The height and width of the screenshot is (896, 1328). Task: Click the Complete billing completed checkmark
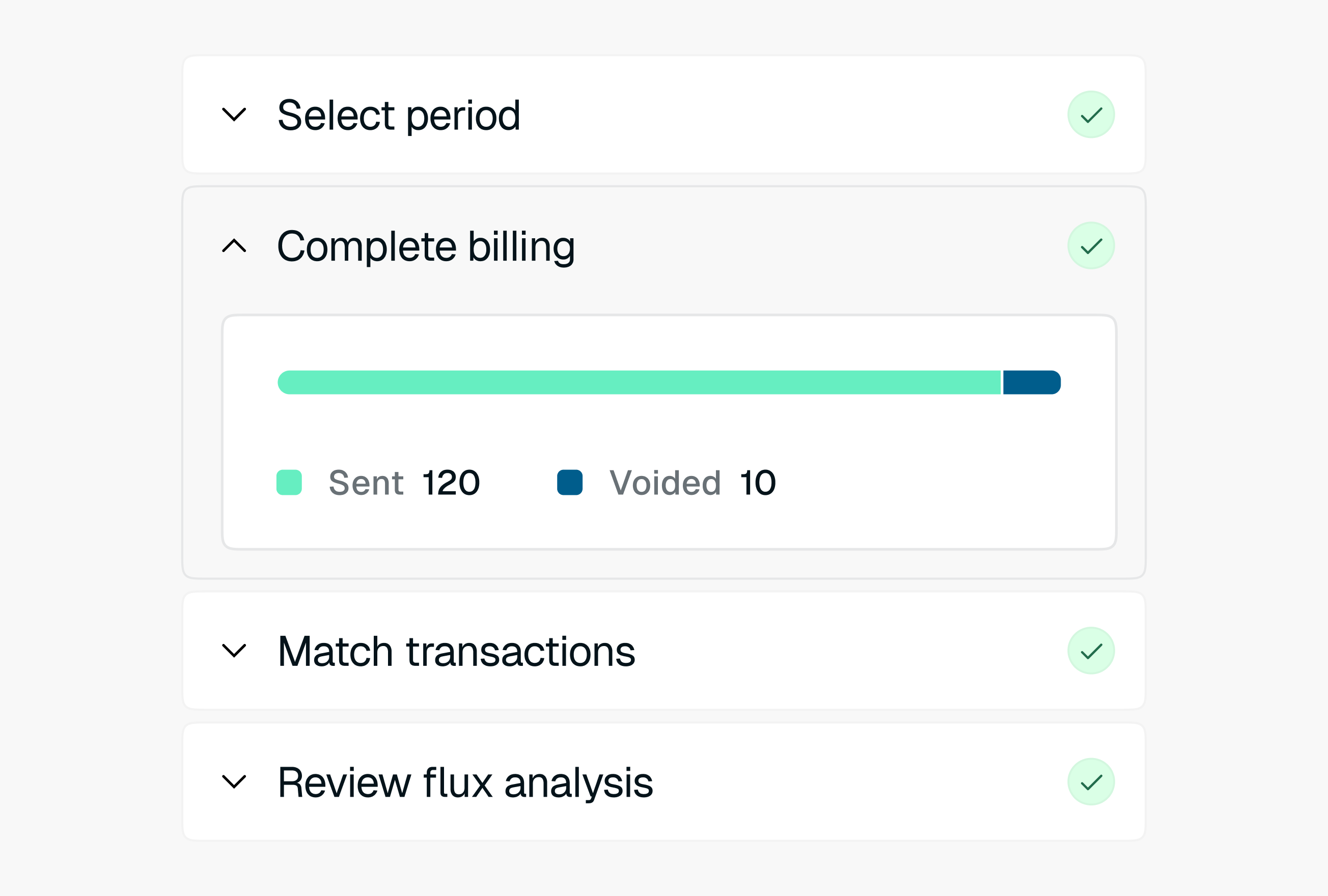[x=1091, y=246]
